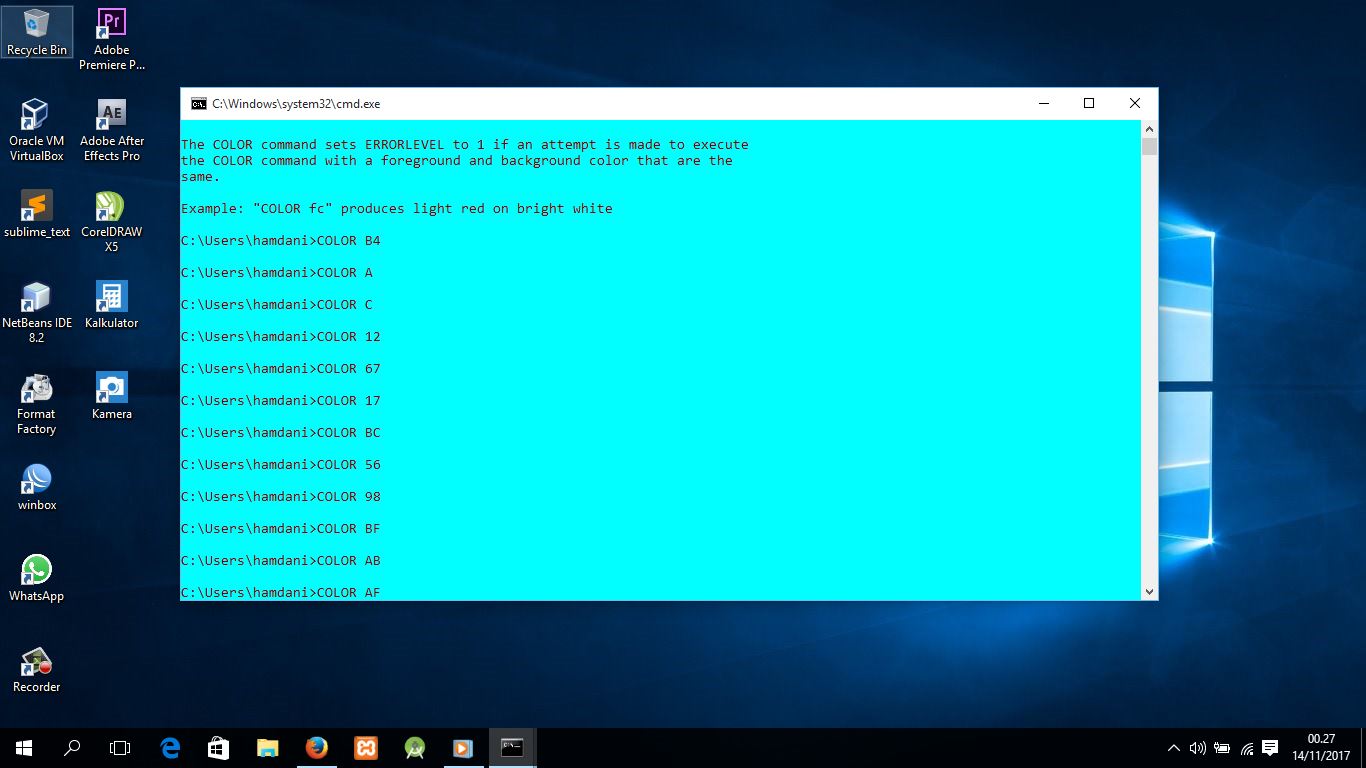Click the 'COLOR 67' command line
The width and height of the screenshot is (1366, 768).
pyautogui.click(x=281, y=369)
